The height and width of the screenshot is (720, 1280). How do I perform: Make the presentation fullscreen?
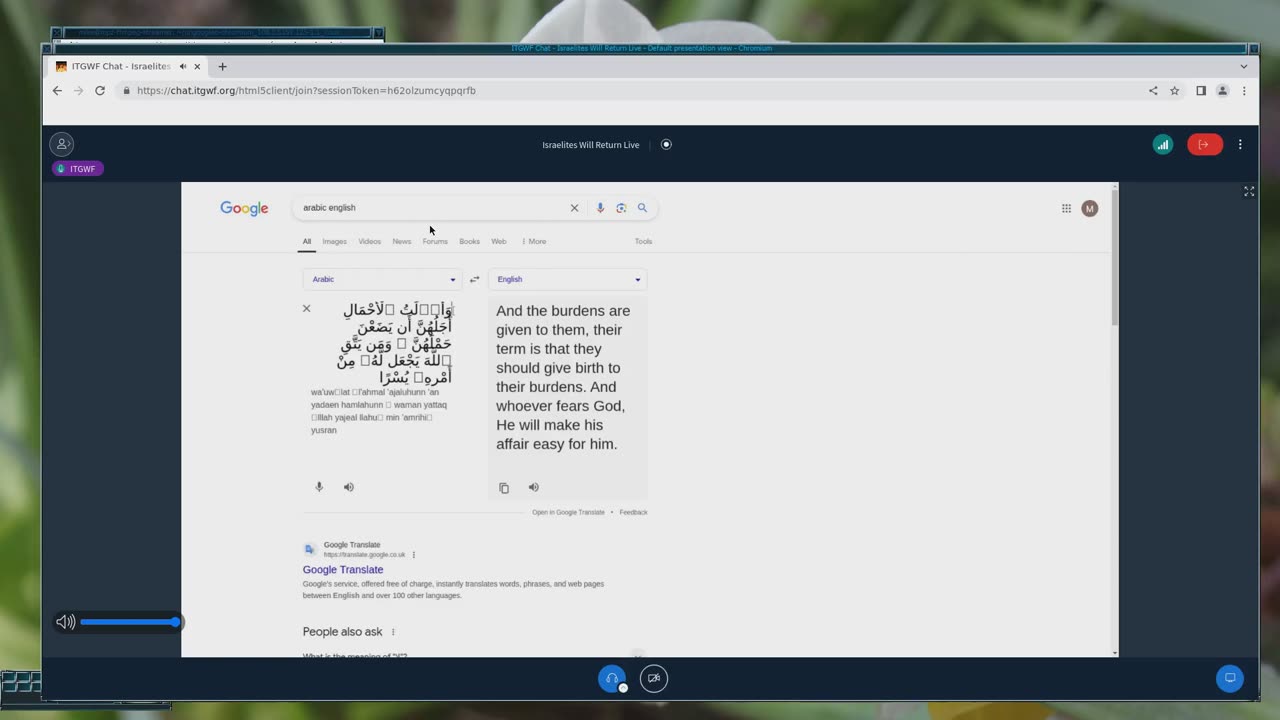click(1249, 191)
